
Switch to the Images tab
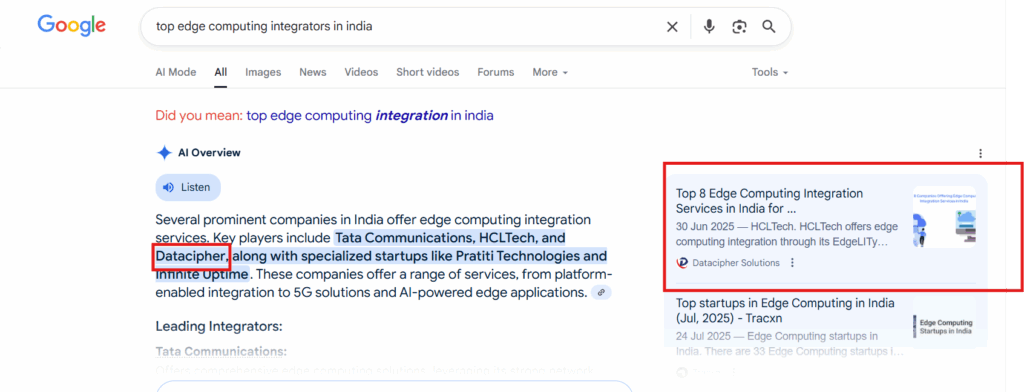pyautogui.click(x=263, y=72)
